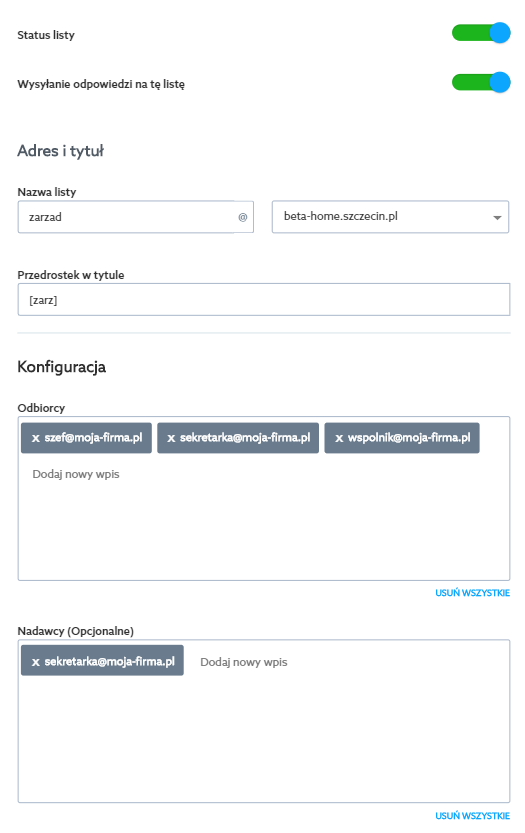Click empty area of Odbiorcy recipients box
This screenshot has height=833, width=525.
point(264,531)
